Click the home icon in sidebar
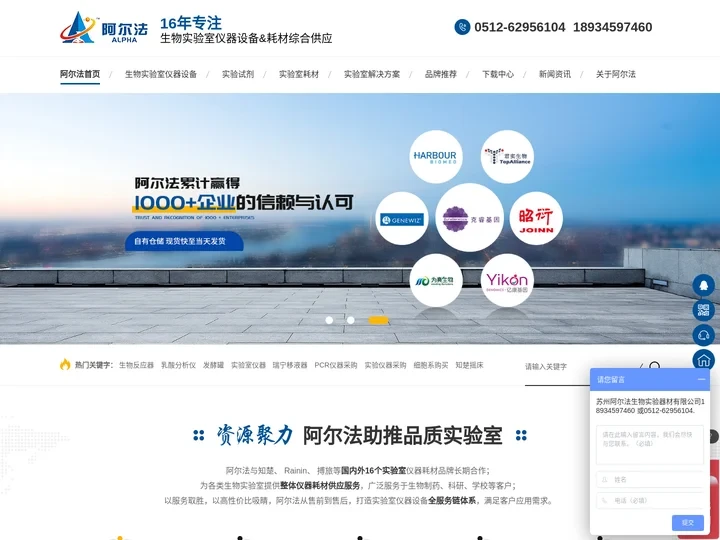720x540 pixels. coord(703,360)
